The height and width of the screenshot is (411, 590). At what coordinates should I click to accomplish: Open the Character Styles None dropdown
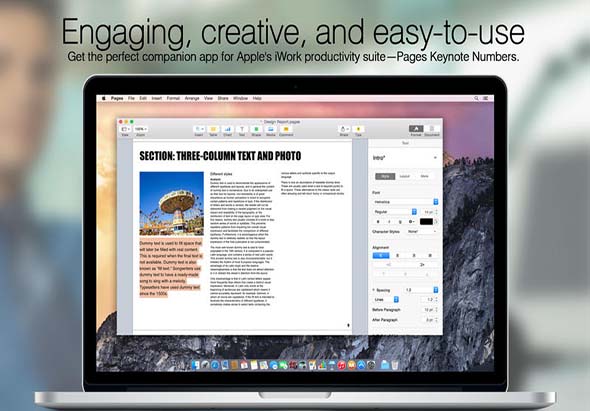tap(422, 231)
